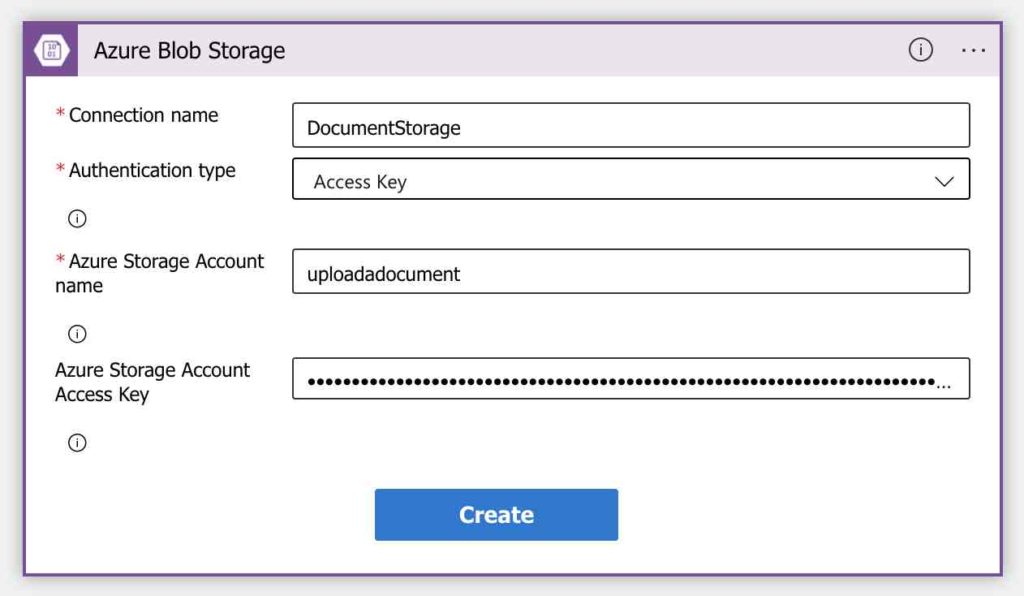Click the purple hexagon badge in the header
The width and height of the screenshot is (1024, 596).
tap(52, 50)
